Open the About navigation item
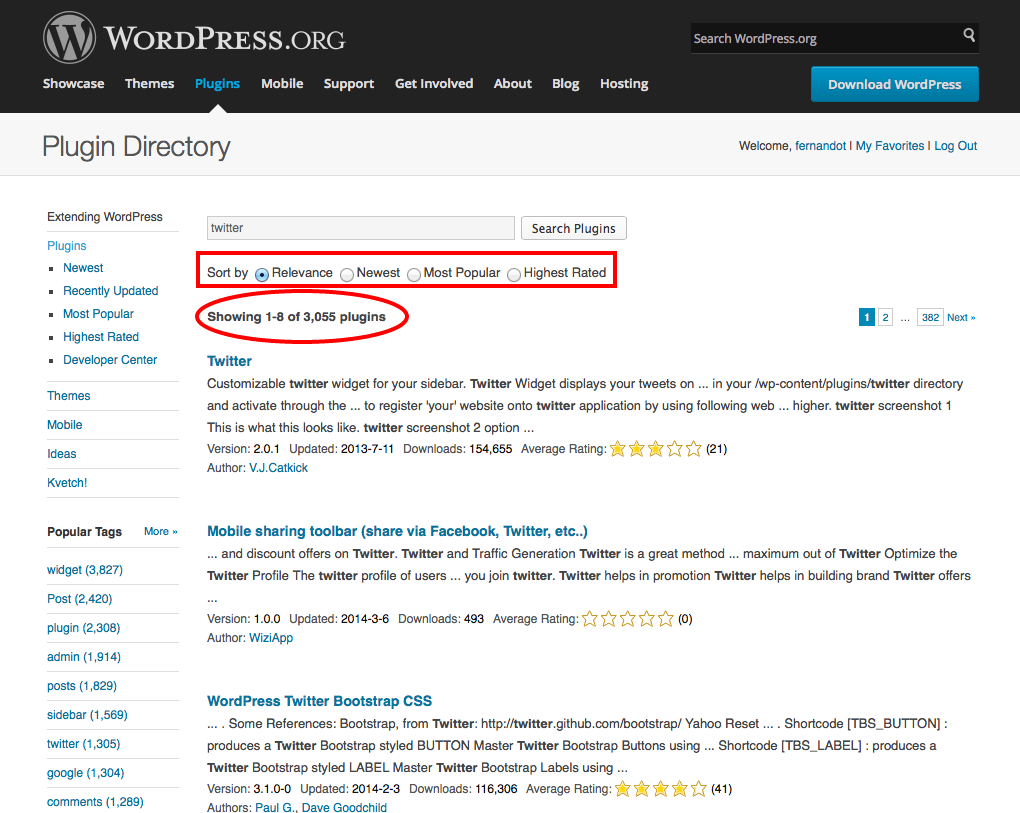 tap(513, 83)
